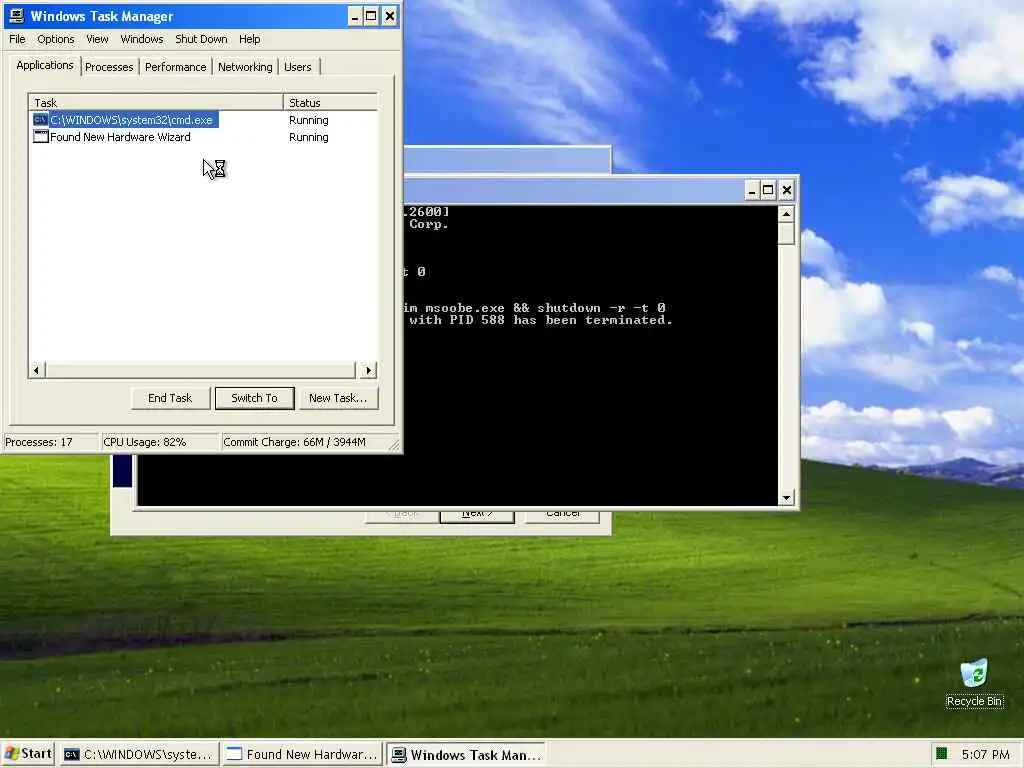Switch to the Performance tab

[x=176, y=67]
